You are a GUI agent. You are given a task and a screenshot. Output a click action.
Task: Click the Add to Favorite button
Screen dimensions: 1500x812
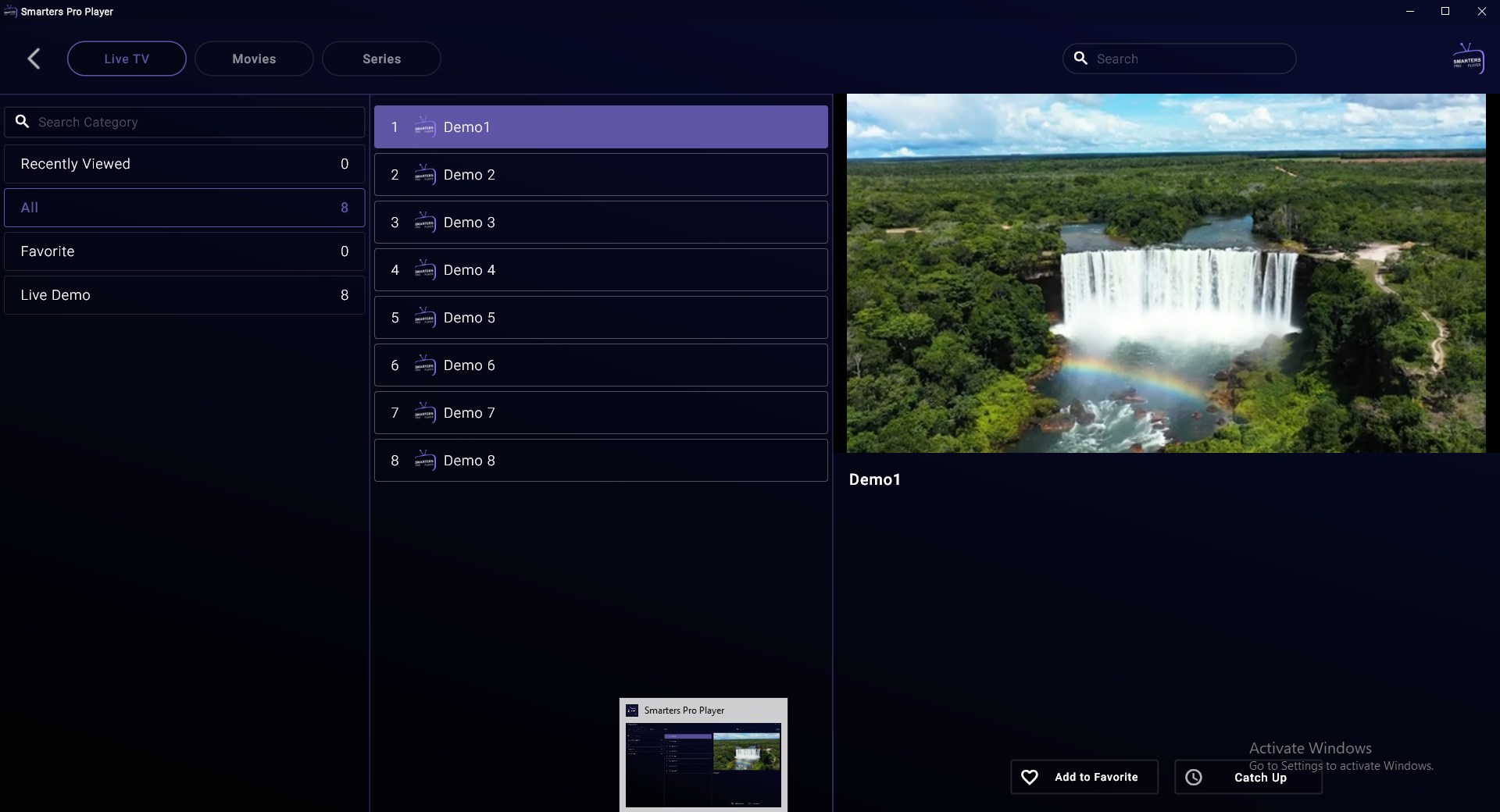[x=1084, y=777]
